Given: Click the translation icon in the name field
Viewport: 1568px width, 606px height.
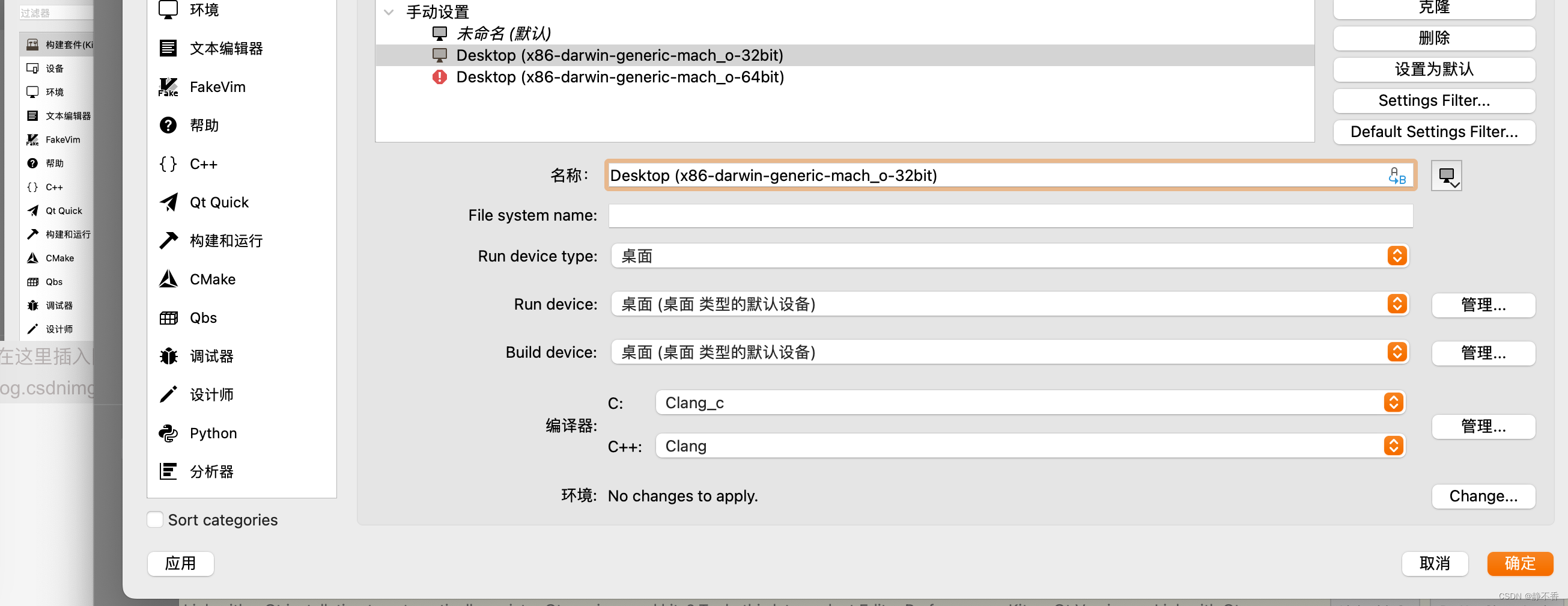Looking at the screenshot, I should [1397, 176].
